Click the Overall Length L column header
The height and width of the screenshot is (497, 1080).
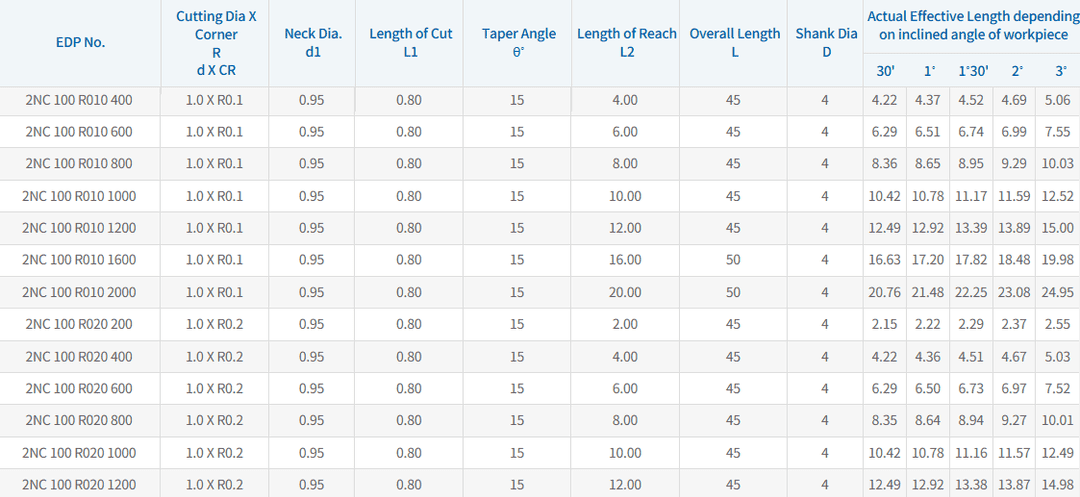pos(734,42)
